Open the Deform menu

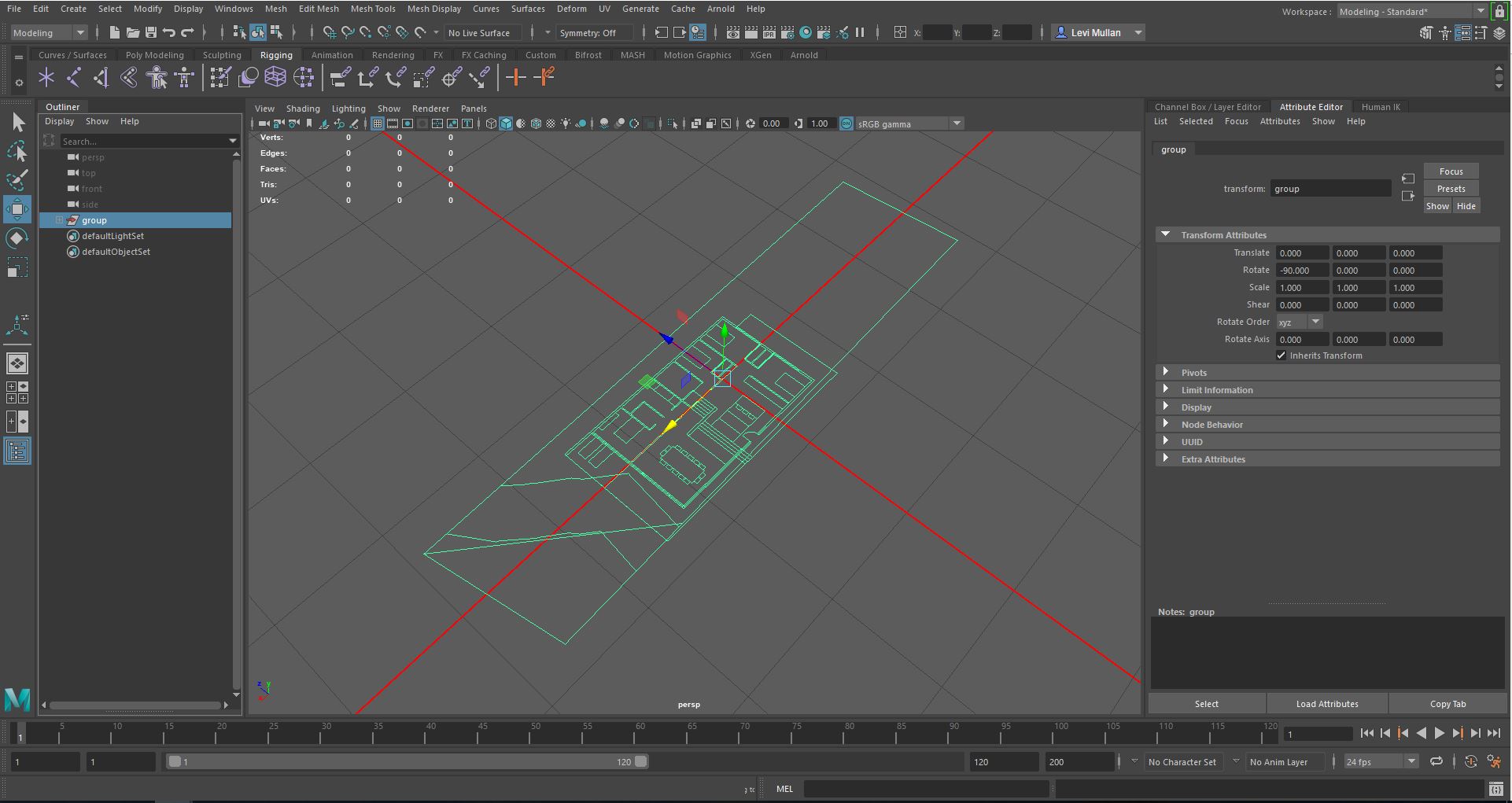[x=571, y=9]
